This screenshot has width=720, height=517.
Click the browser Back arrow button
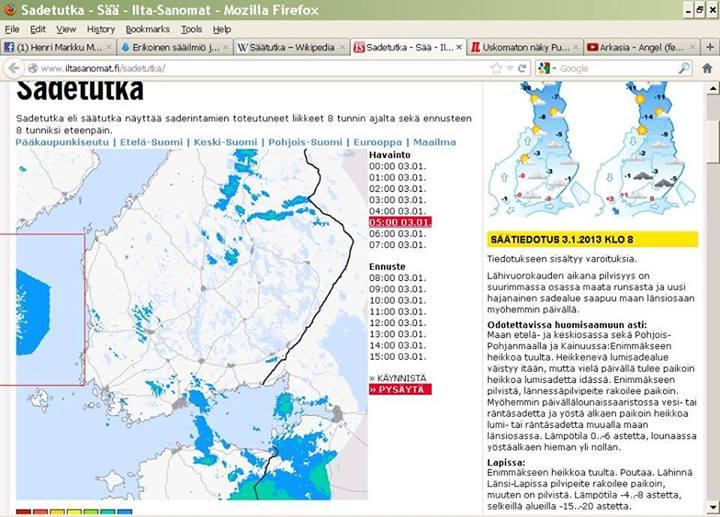pyautogui.click(x=14, y=68)
